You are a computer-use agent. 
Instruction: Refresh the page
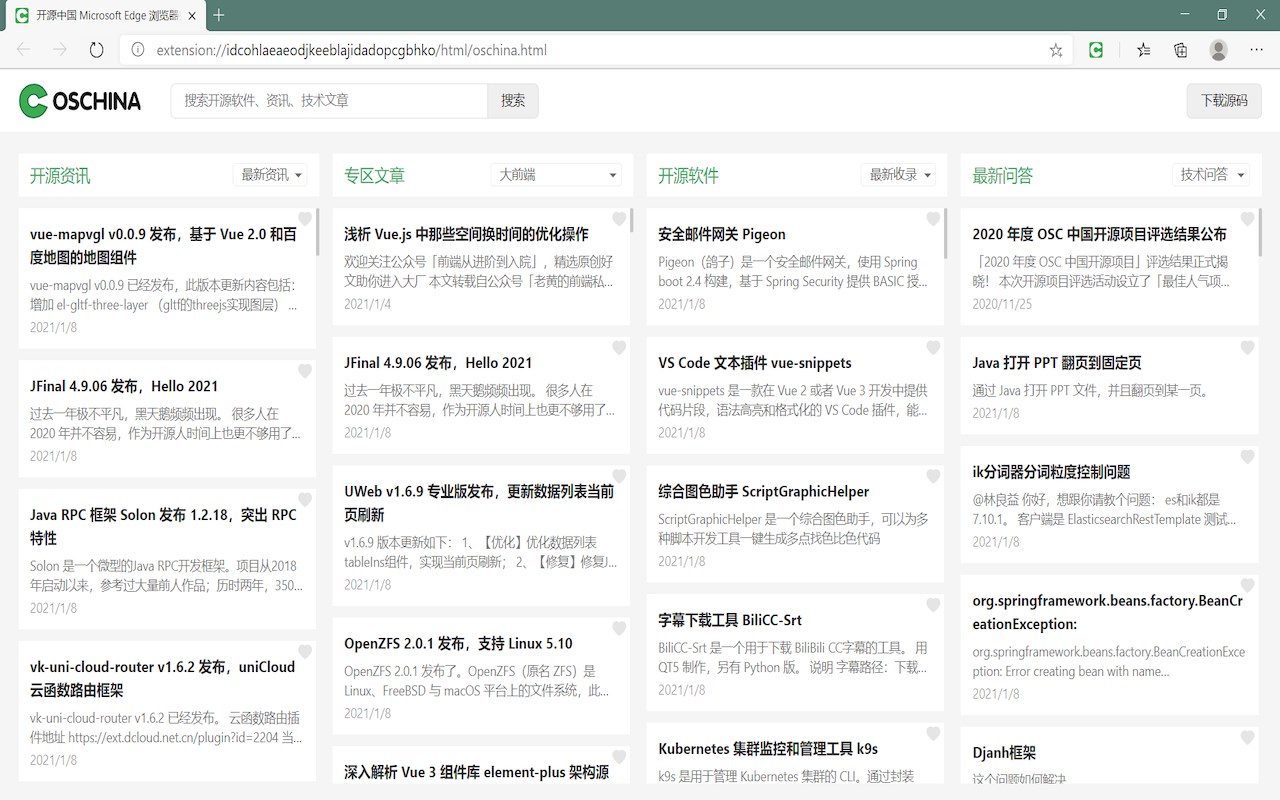(x=97, y=50)
